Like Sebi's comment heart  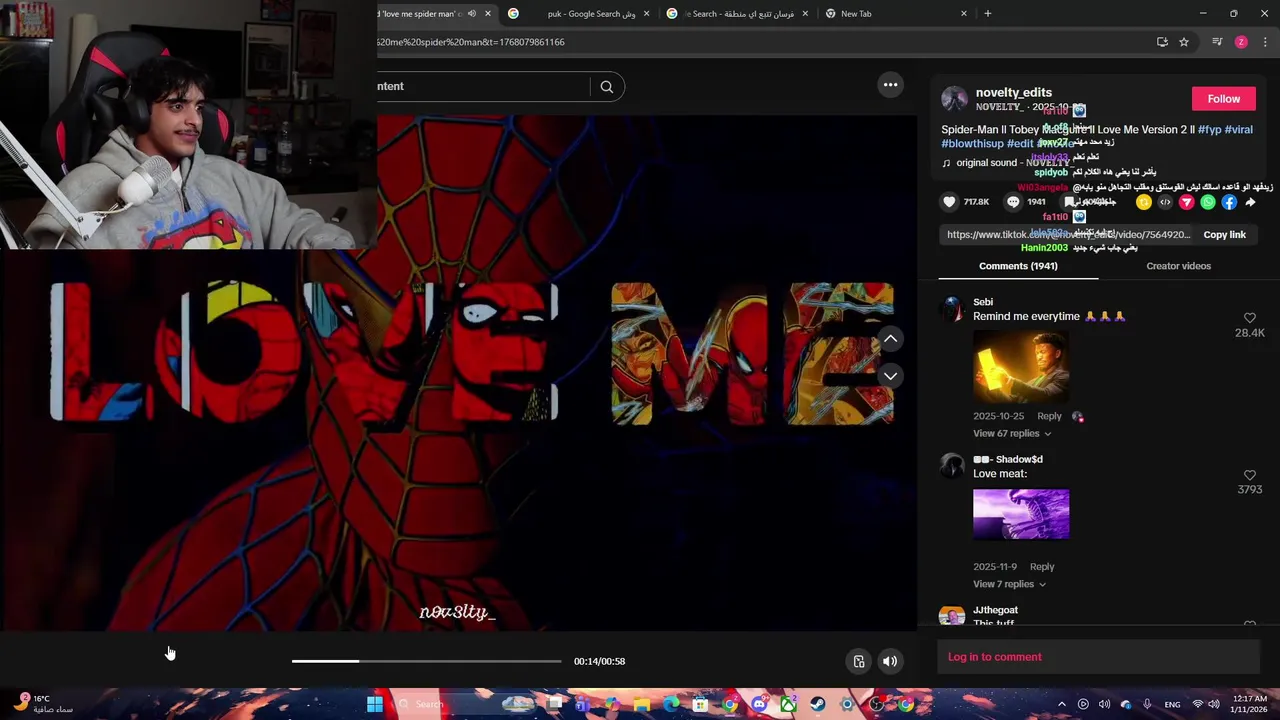(x=1249, y=318)
